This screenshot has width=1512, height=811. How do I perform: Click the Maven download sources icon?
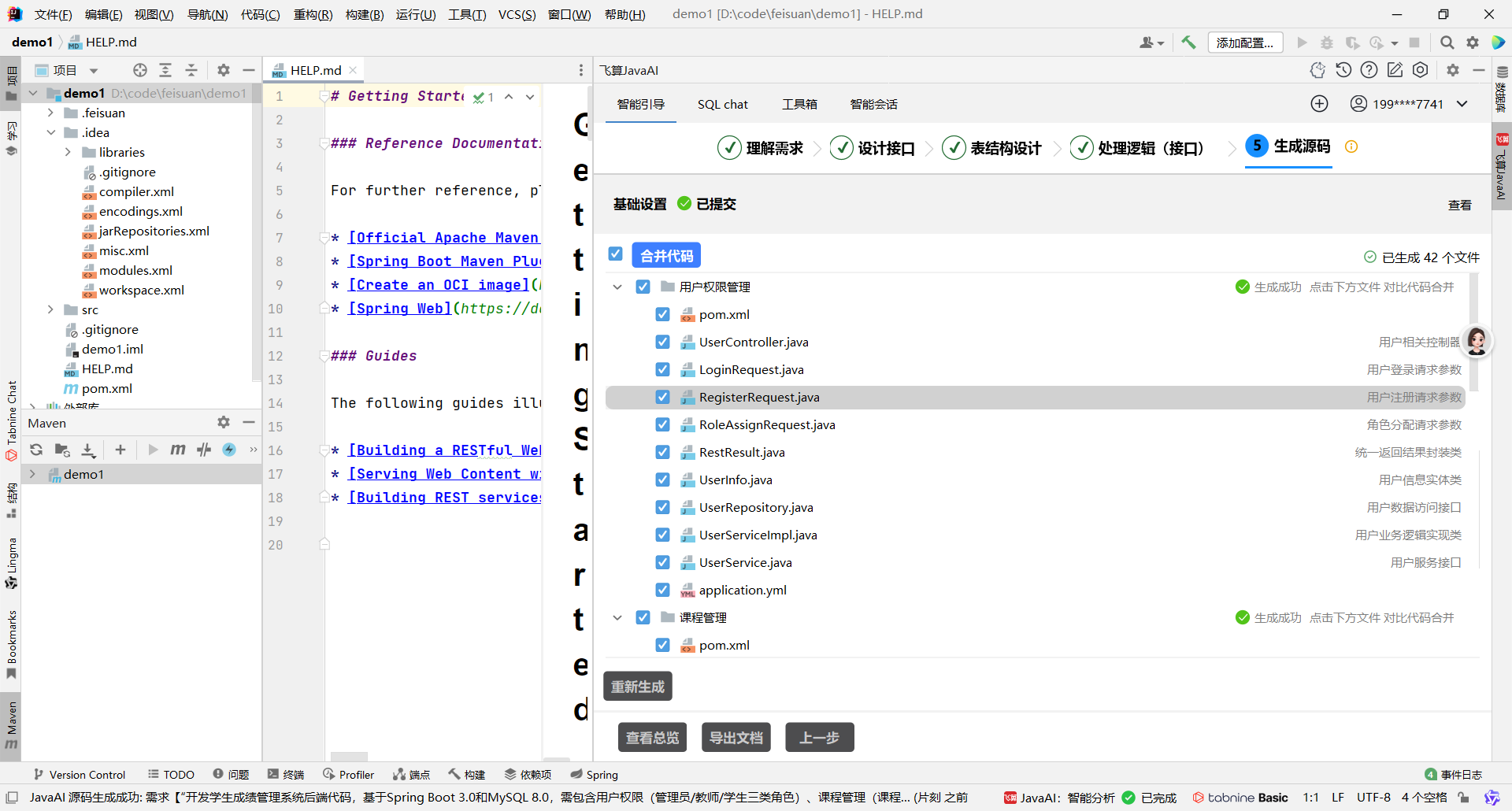point(88,450)
